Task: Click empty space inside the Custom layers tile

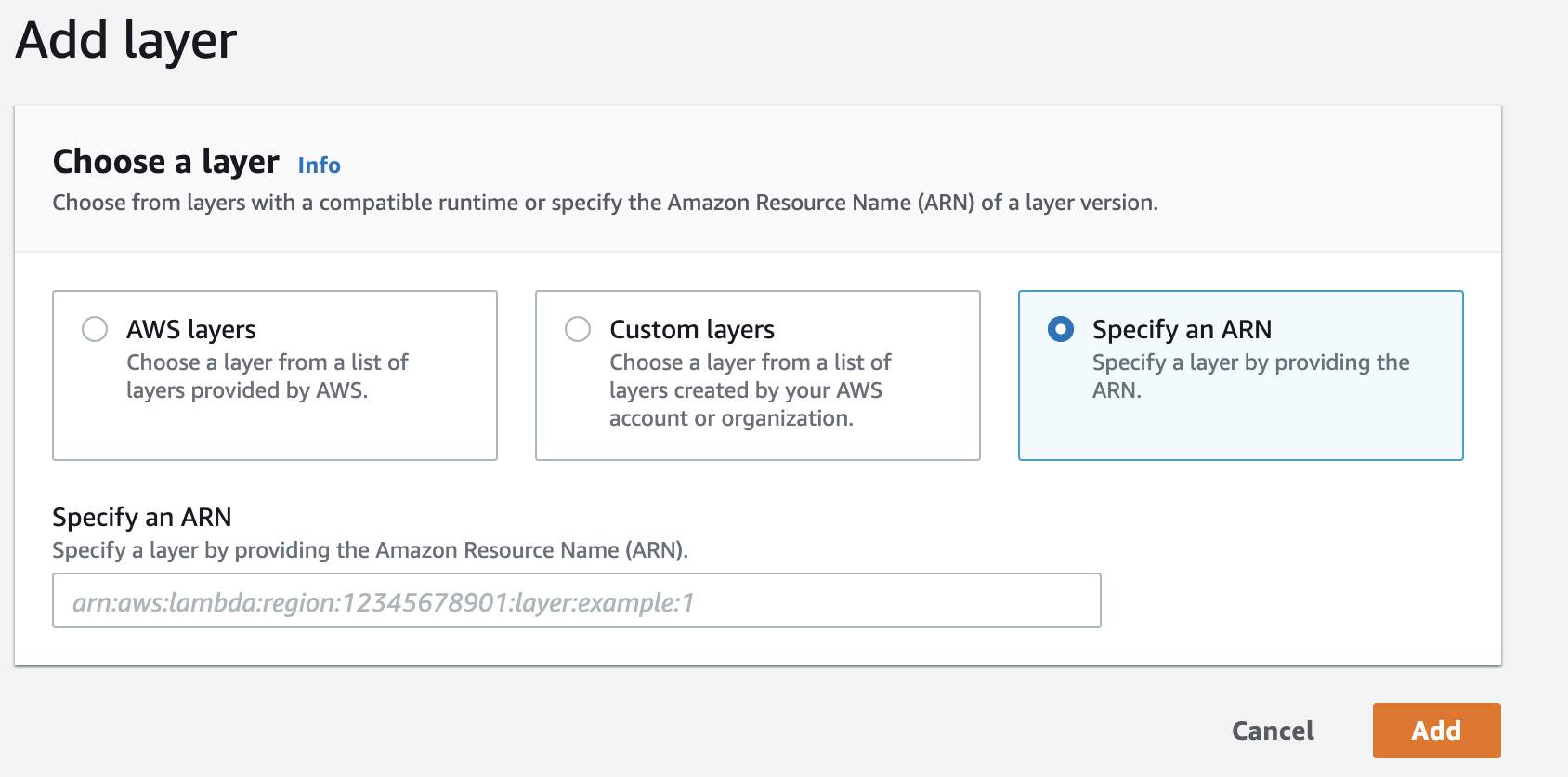Action: [920, 437]
